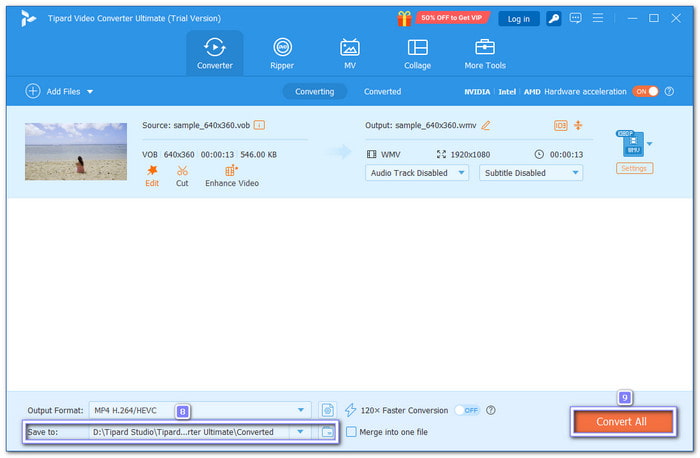Viewport: 700px width, 458px height.
Task: Open Hardware acceleration help icon
Action: coord(669,92)
